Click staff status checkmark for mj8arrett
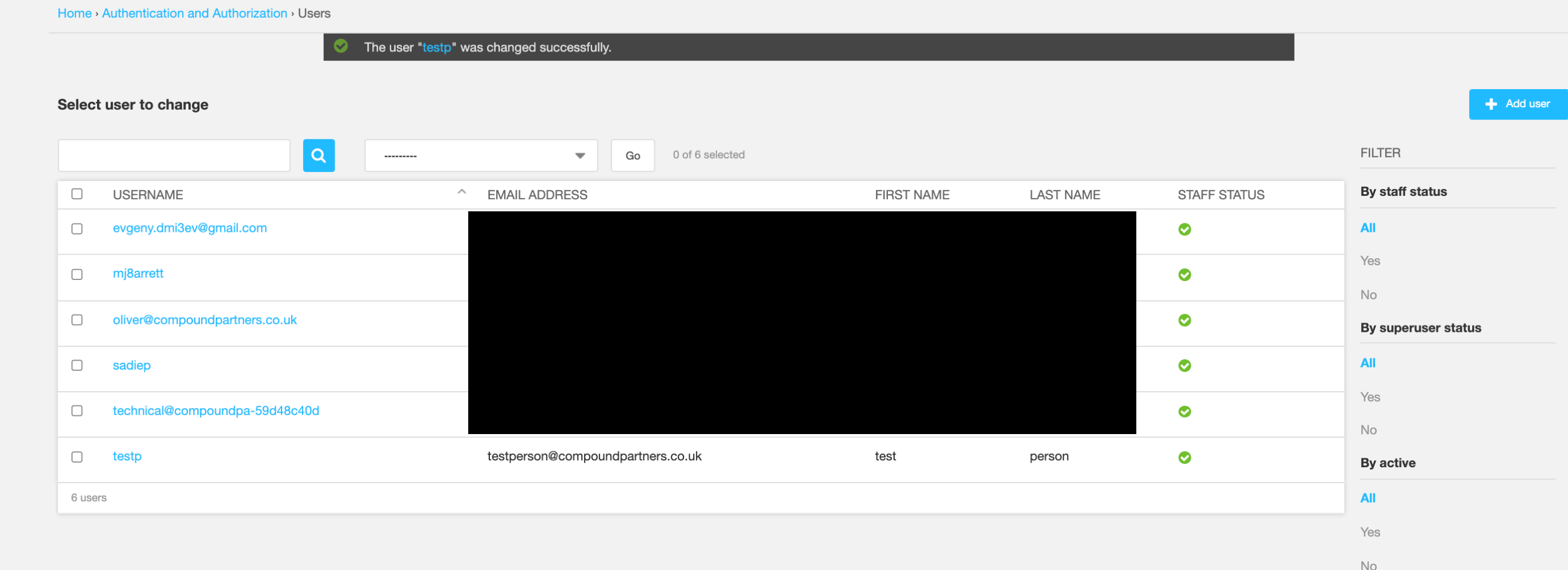 1184,275
